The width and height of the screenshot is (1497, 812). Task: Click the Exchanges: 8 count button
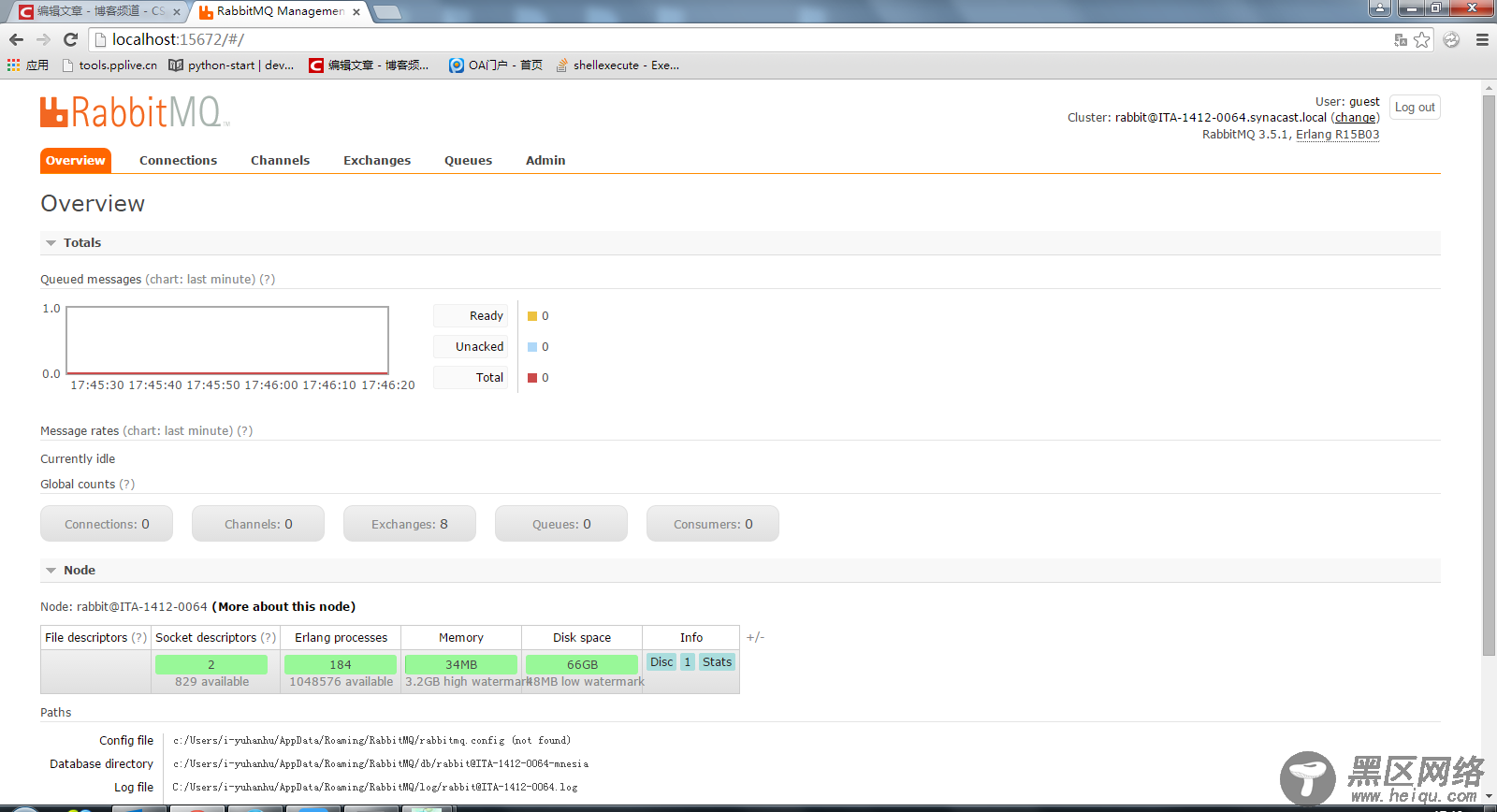coord(410,524)
